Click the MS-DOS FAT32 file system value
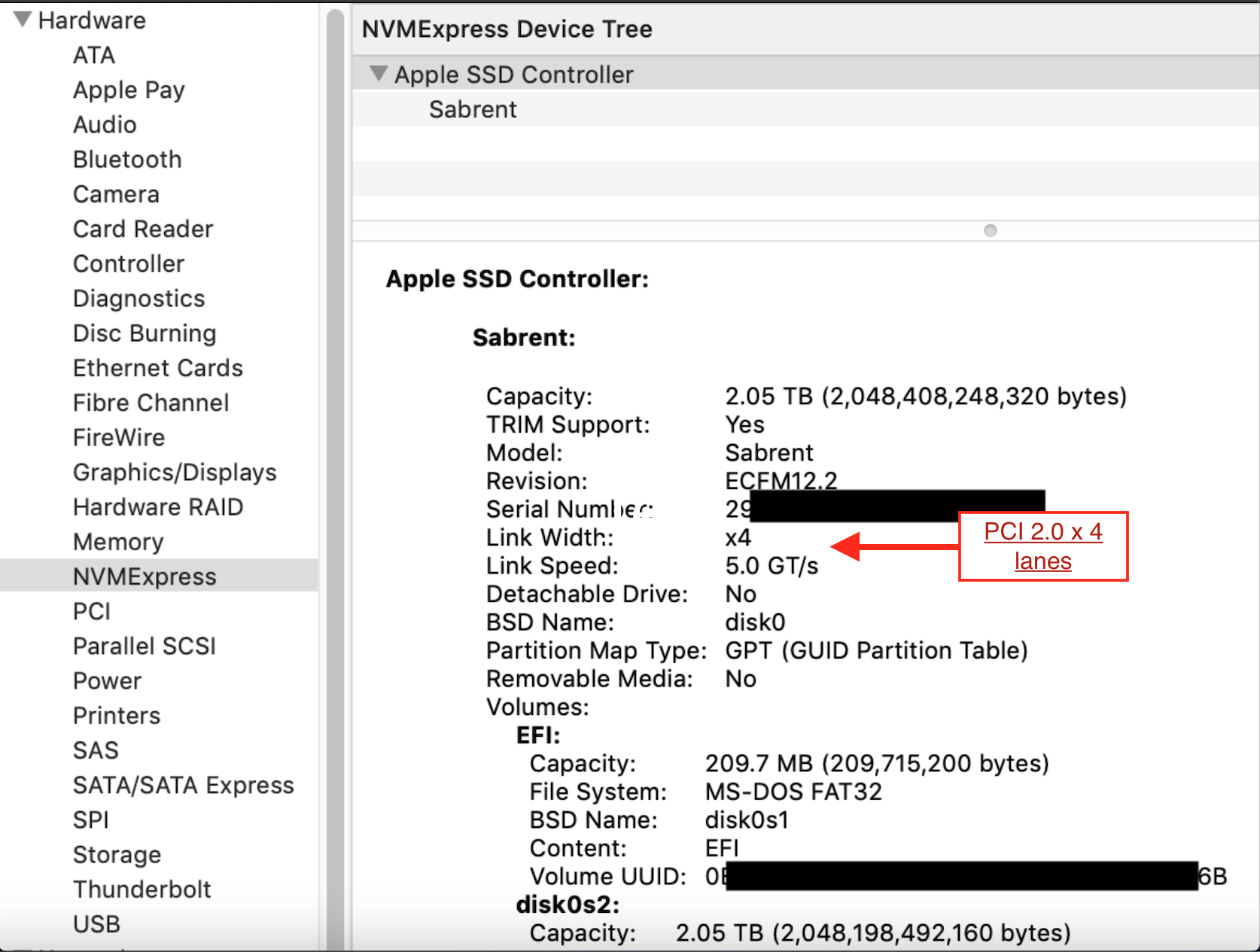The width and height of the screenshot is (1260, 952). click(x=793, y=791)
